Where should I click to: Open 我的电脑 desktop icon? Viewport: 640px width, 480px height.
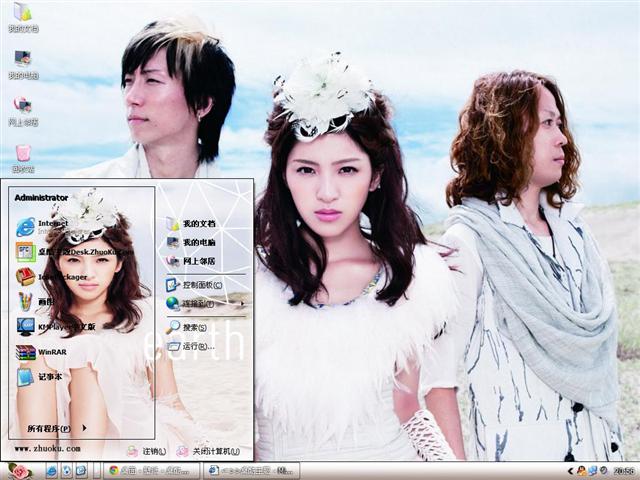[23, 64]
